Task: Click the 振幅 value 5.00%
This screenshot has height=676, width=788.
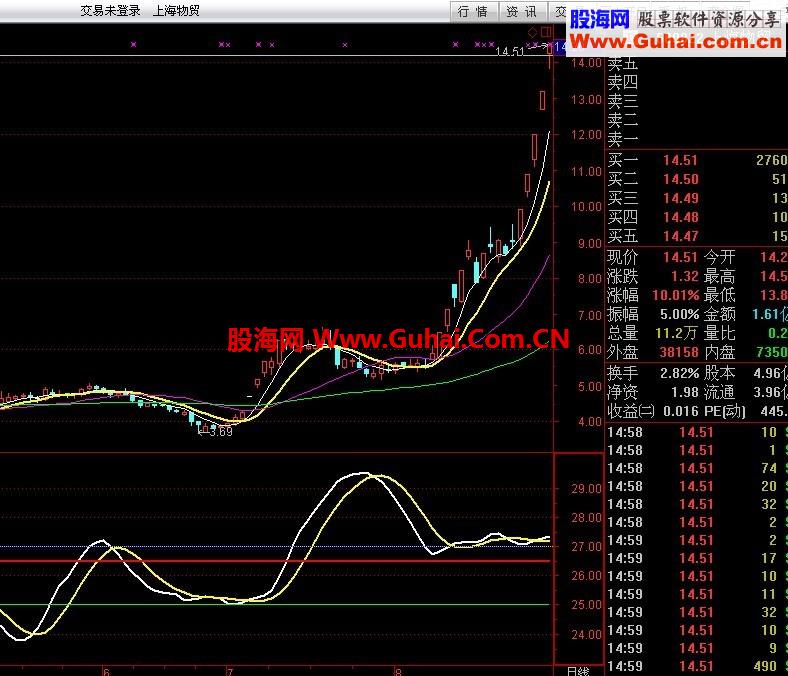Action: tap(679, 315)
